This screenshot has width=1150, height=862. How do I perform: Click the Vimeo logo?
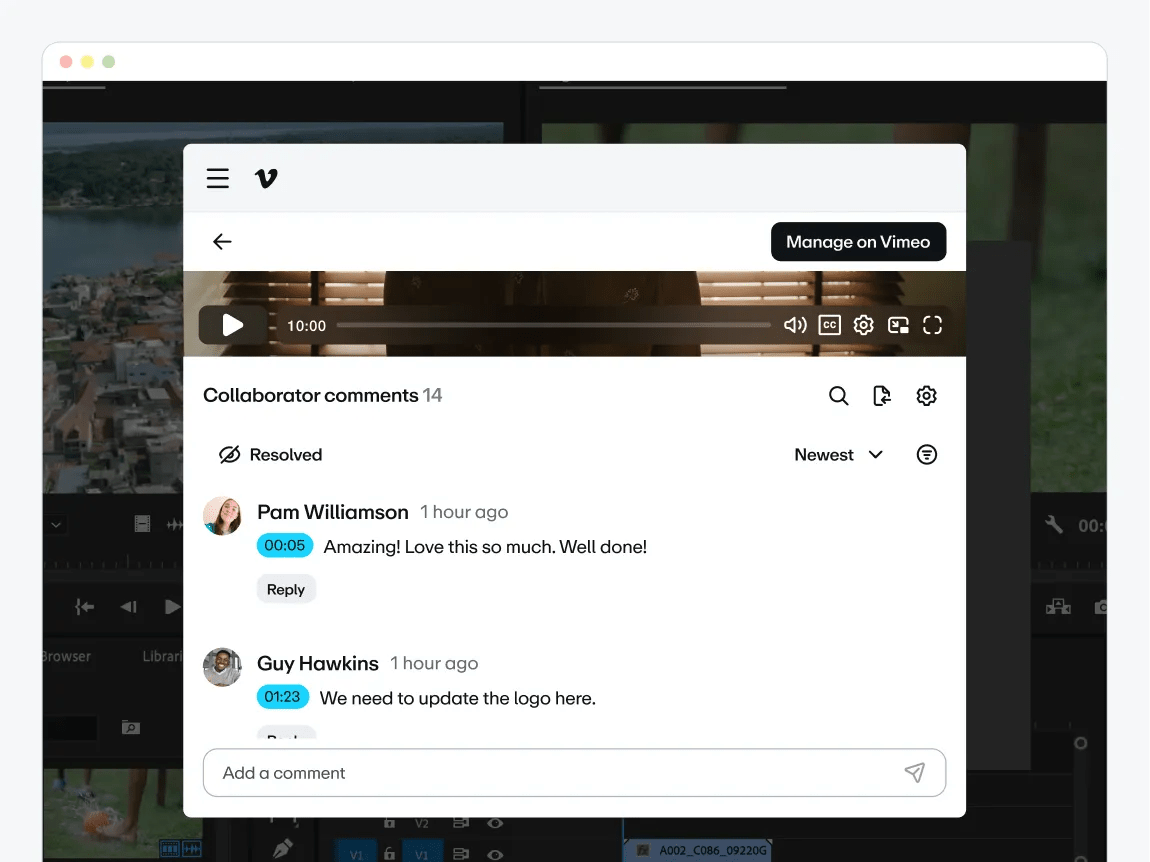266,178
